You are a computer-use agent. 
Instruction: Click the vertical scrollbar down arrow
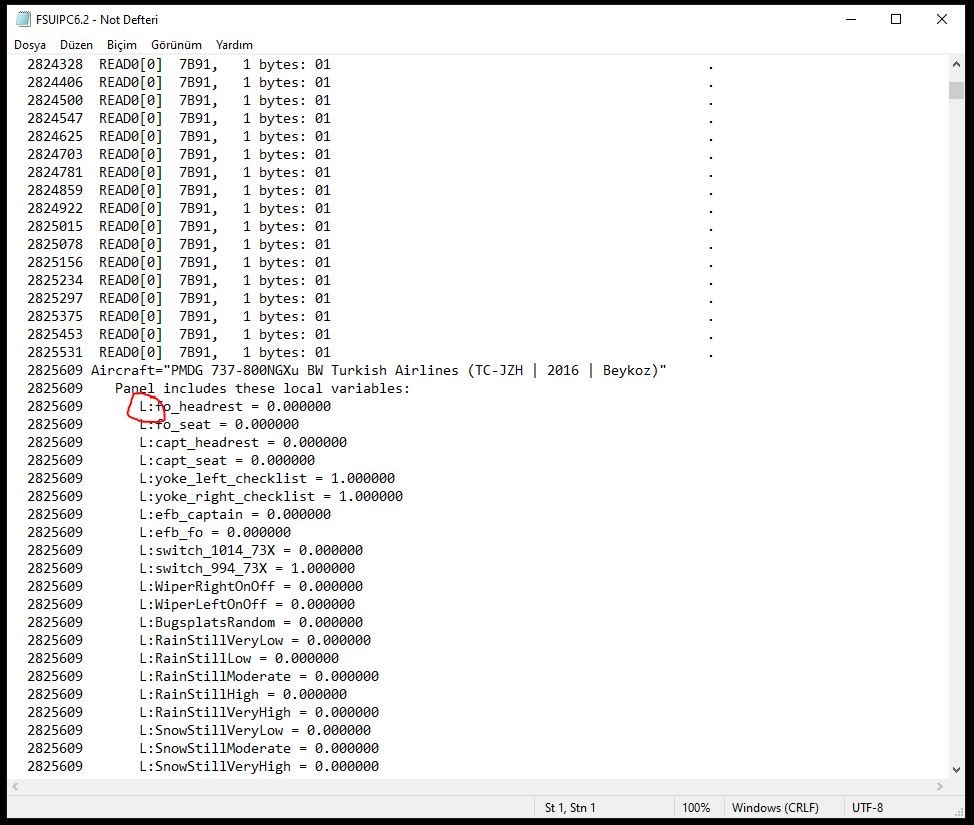[x=956, y=770]
